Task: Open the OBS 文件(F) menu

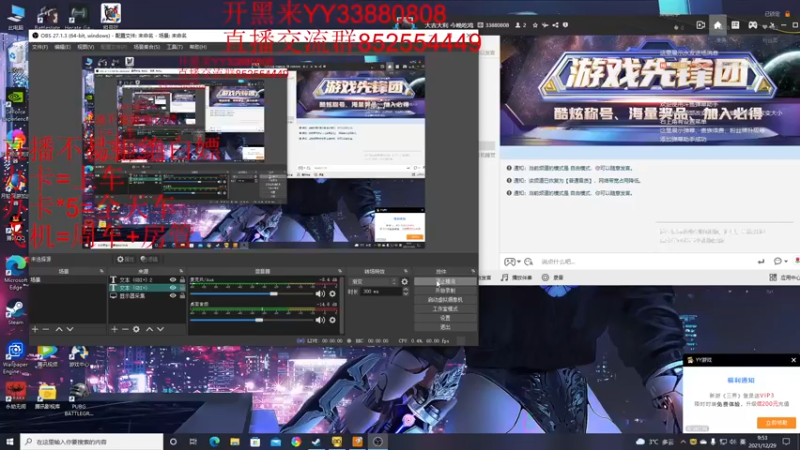Action: pyautogui.click(x=40, y=47)
